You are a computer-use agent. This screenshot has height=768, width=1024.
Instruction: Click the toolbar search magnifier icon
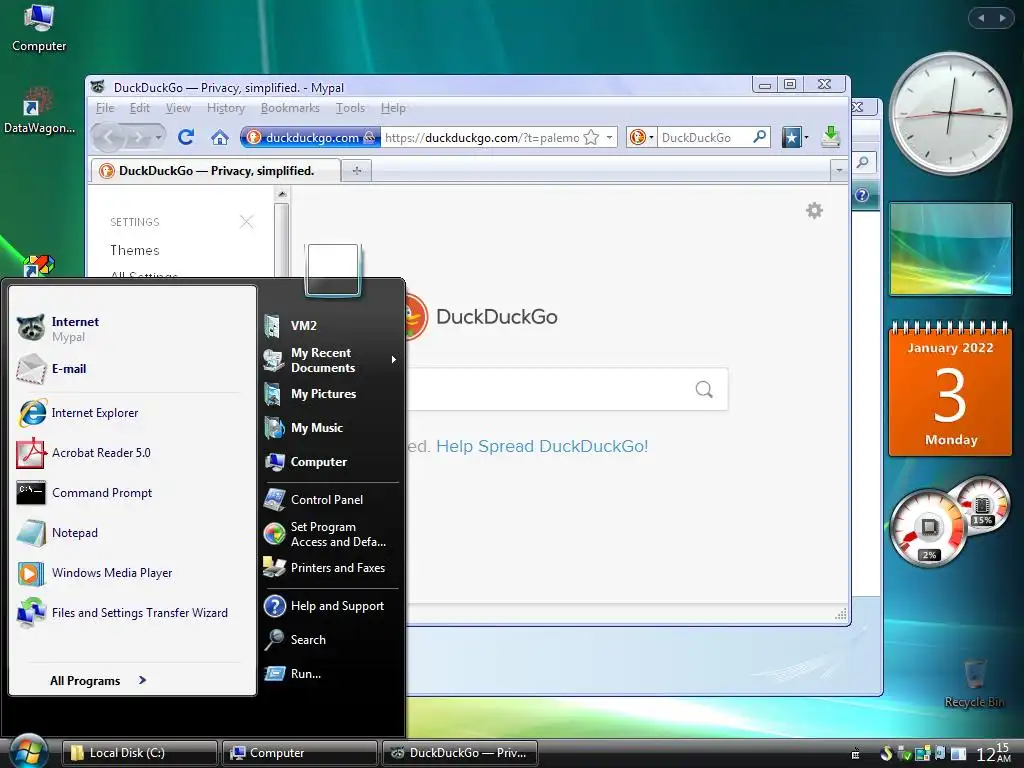(760, 137)
